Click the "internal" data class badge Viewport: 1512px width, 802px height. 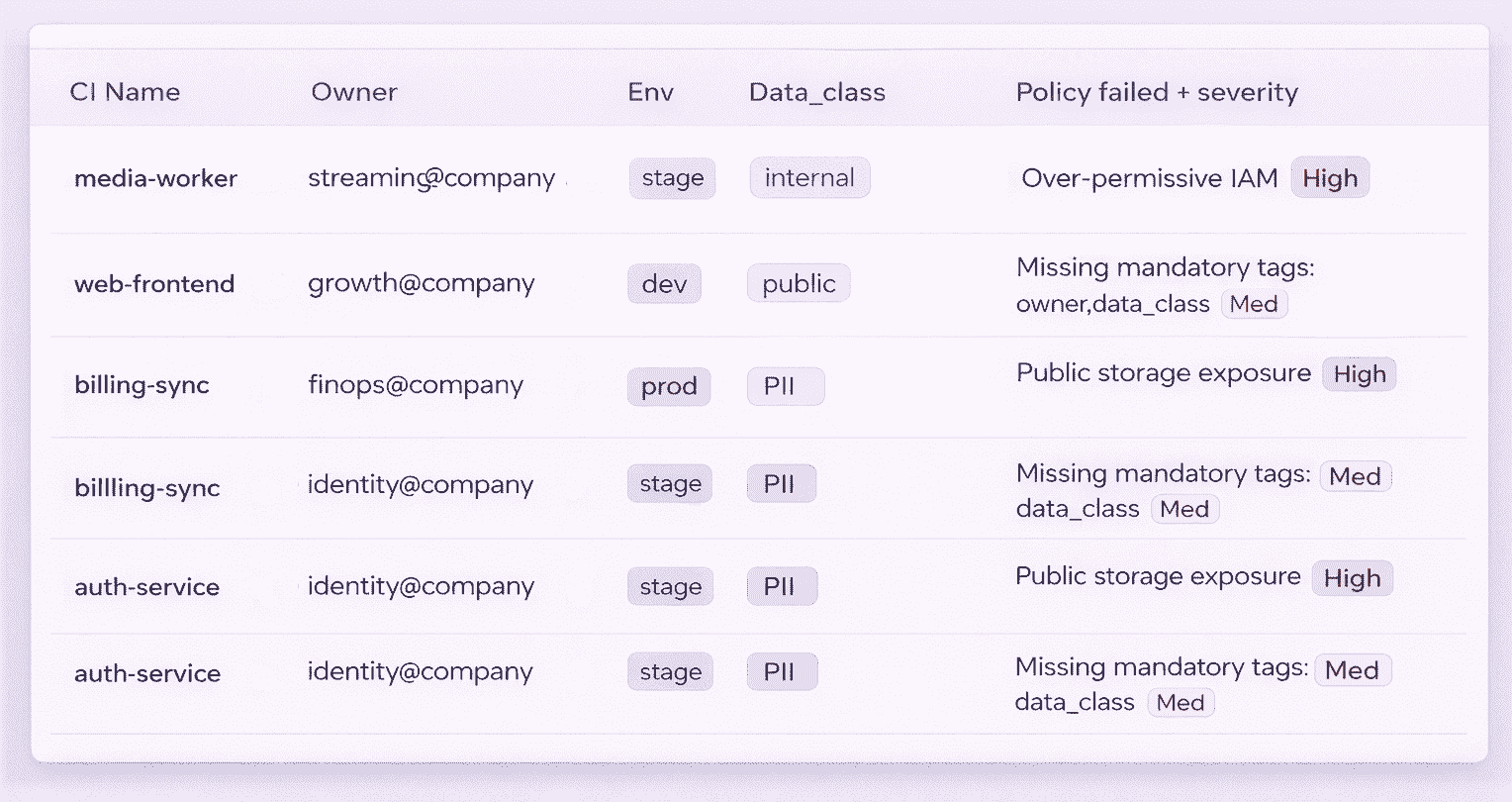click(x=809, y=177)
